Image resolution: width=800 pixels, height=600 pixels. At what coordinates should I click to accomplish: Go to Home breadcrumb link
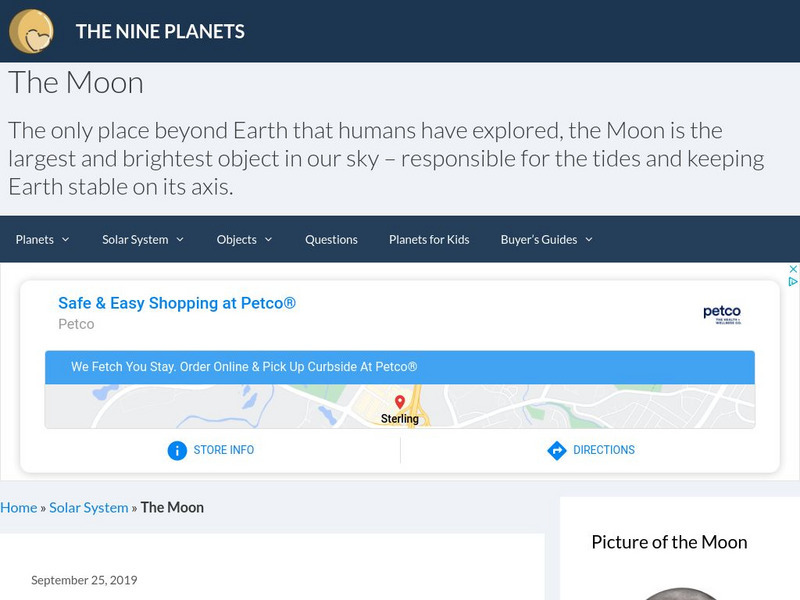pyautogui.click(x=18, y=507)
